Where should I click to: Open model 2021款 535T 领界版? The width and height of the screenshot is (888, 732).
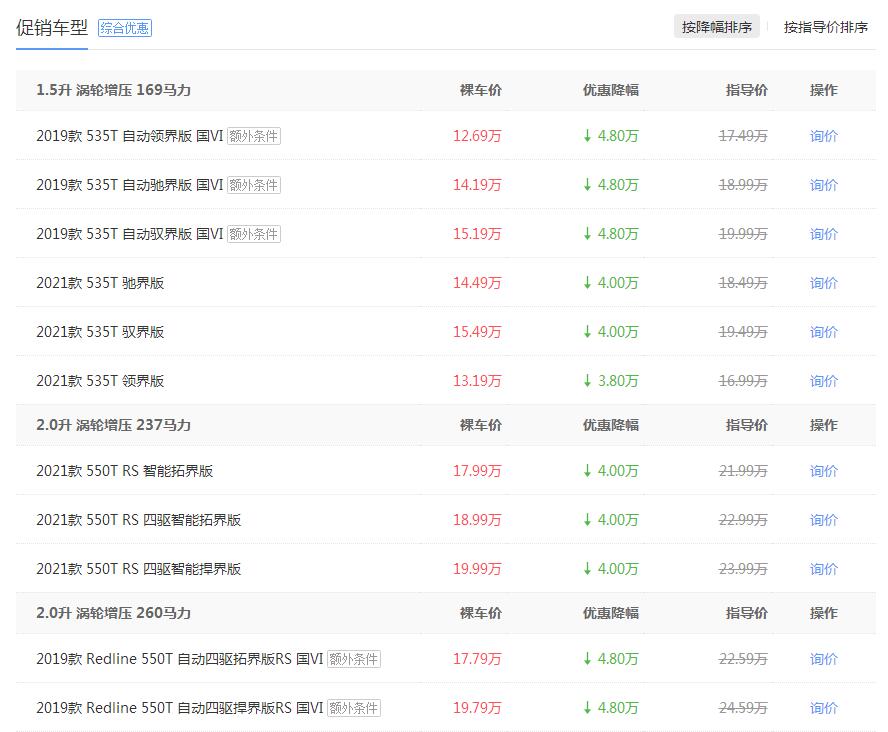pos(100,381)
